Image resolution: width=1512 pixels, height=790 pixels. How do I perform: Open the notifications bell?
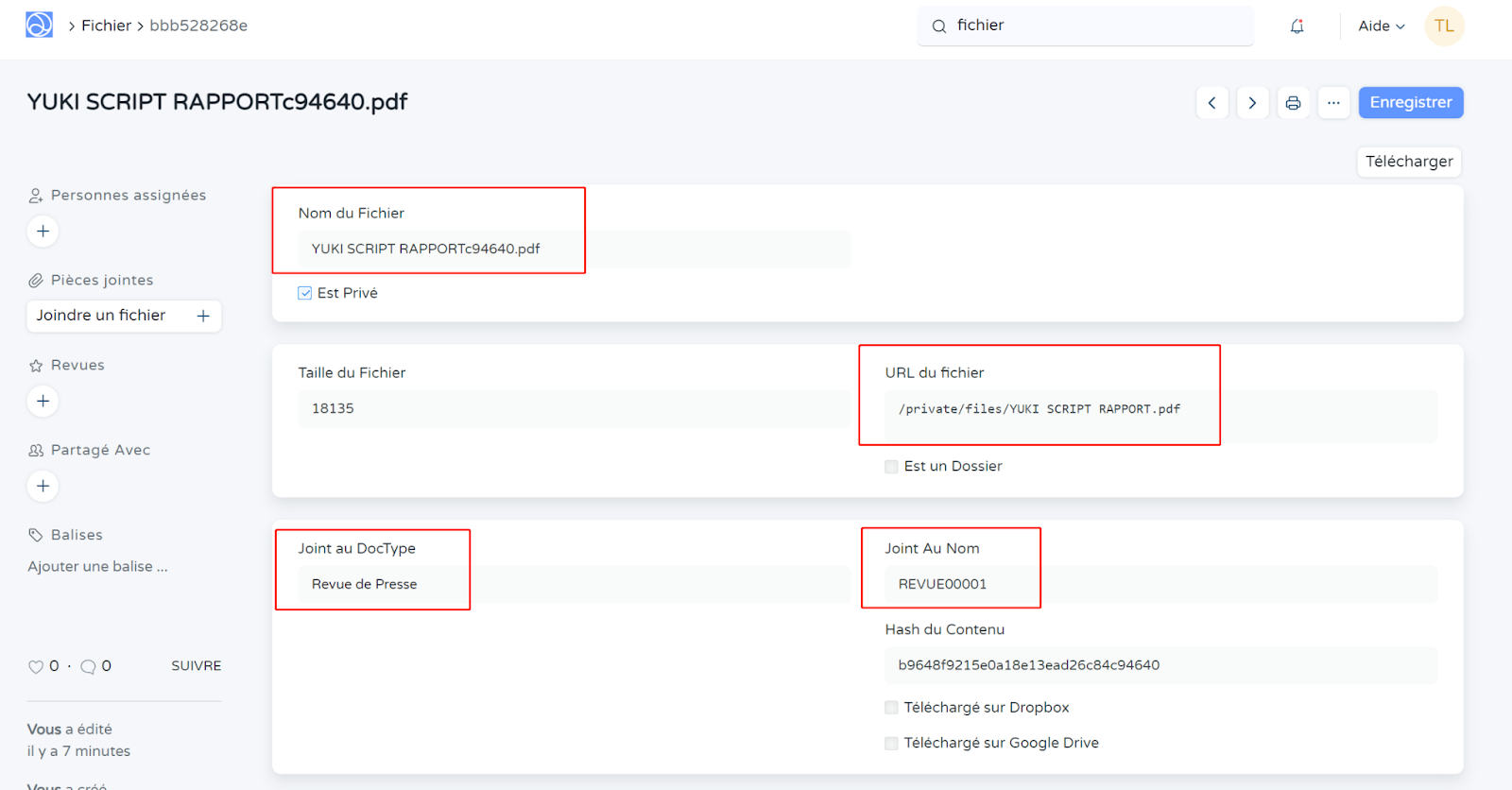1297,26
